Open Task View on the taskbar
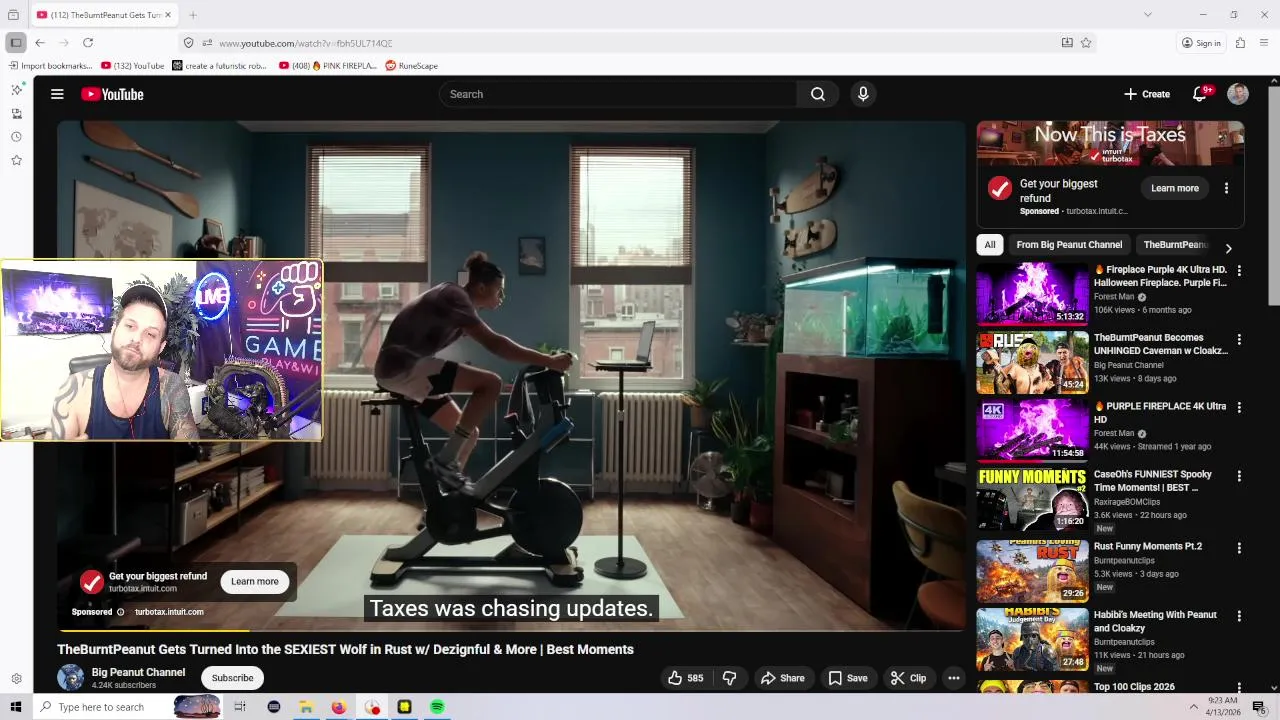 [240, 707]
